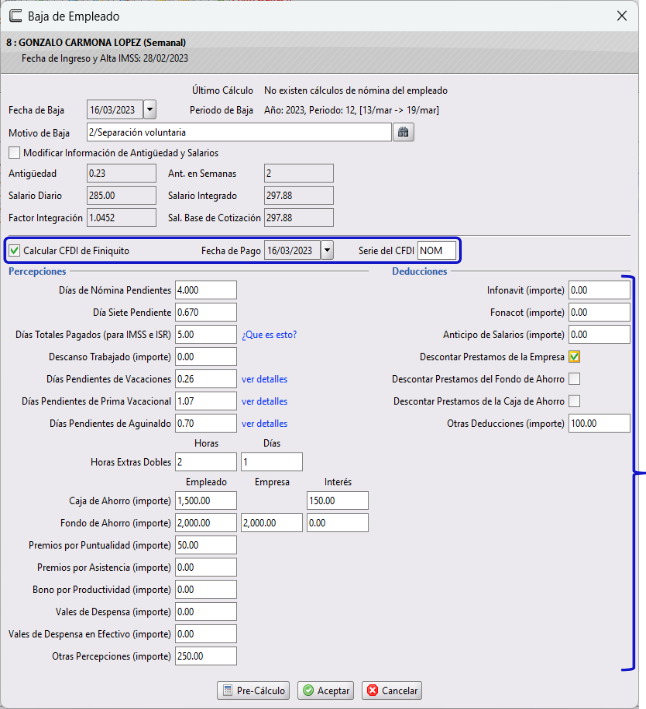Click the Otras Deducciones importe field
The height and width of the screenshot is (709, 646).
(599, 424)
